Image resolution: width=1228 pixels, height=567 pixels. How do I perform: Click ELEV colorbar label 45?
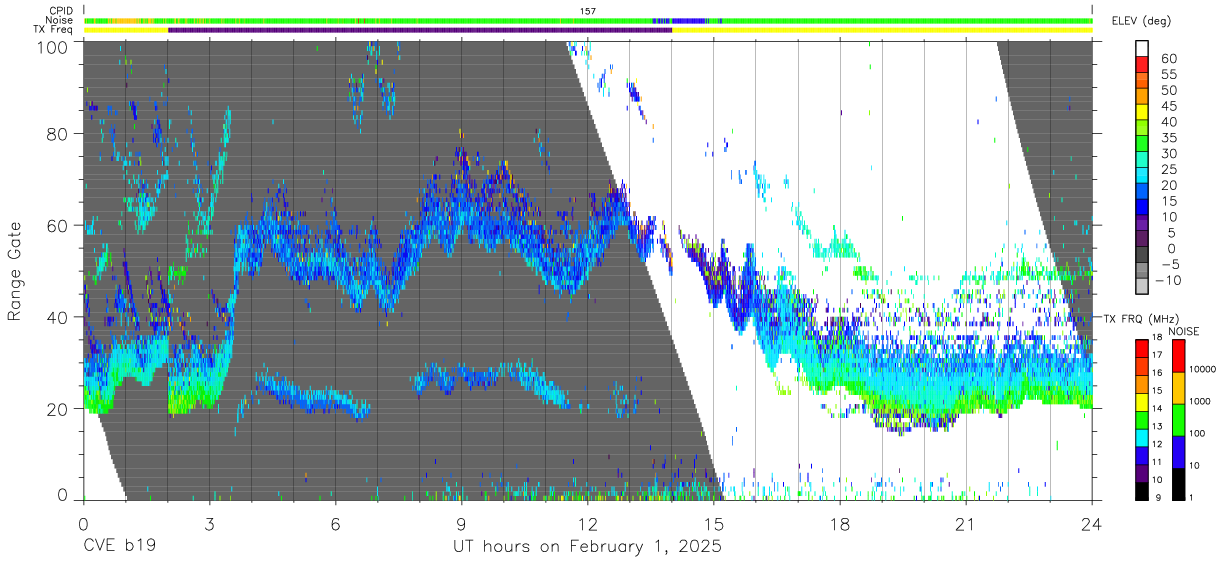(1168, 106)
